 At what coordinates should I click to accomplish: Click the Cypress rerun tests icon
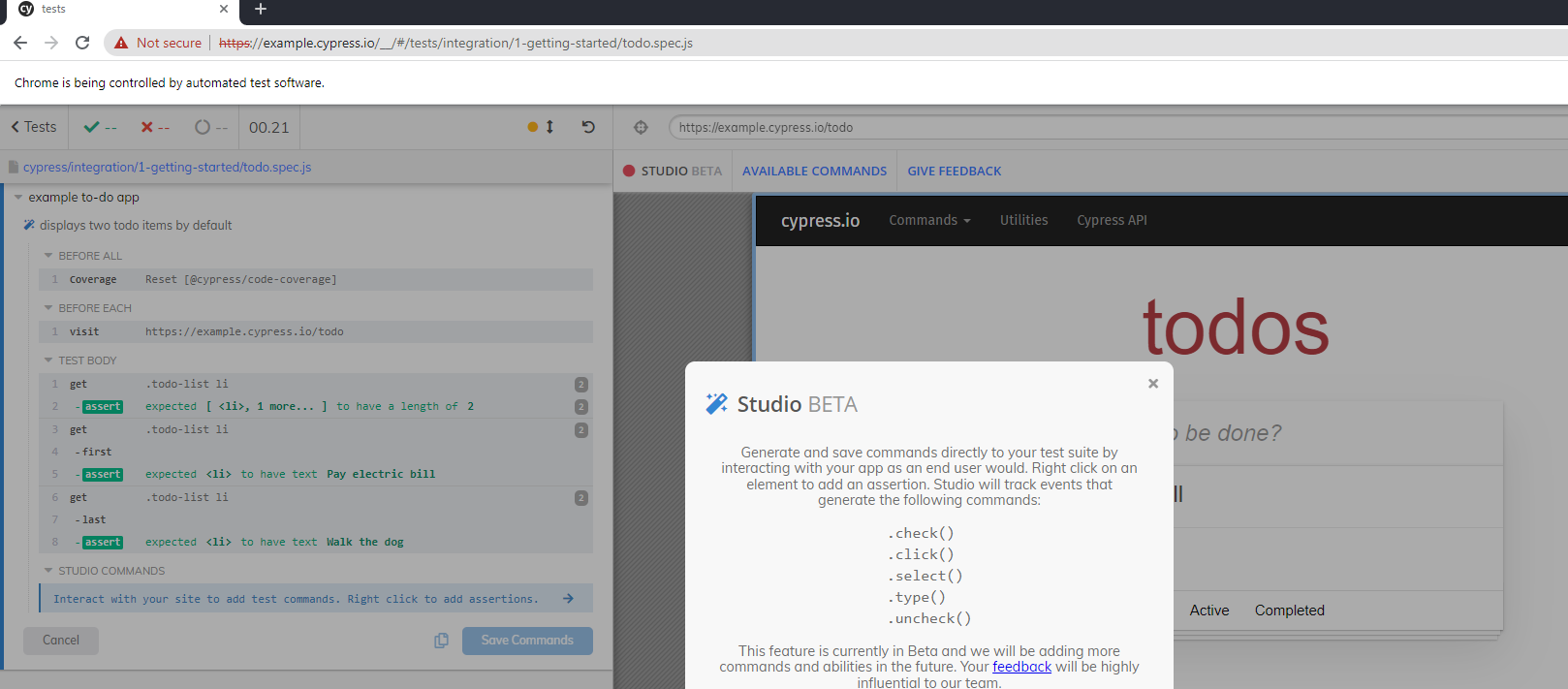588,127
